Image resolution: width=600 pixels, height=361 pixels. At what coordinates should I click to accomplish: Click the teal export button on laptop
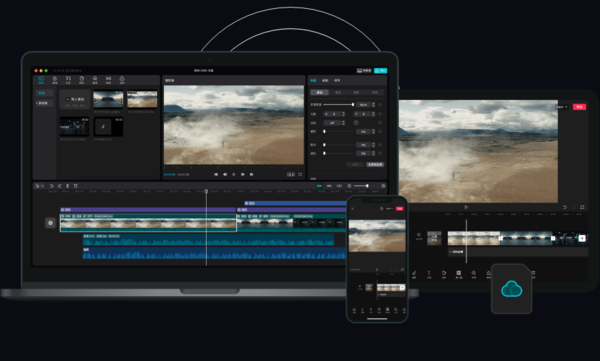pos(380,70)
